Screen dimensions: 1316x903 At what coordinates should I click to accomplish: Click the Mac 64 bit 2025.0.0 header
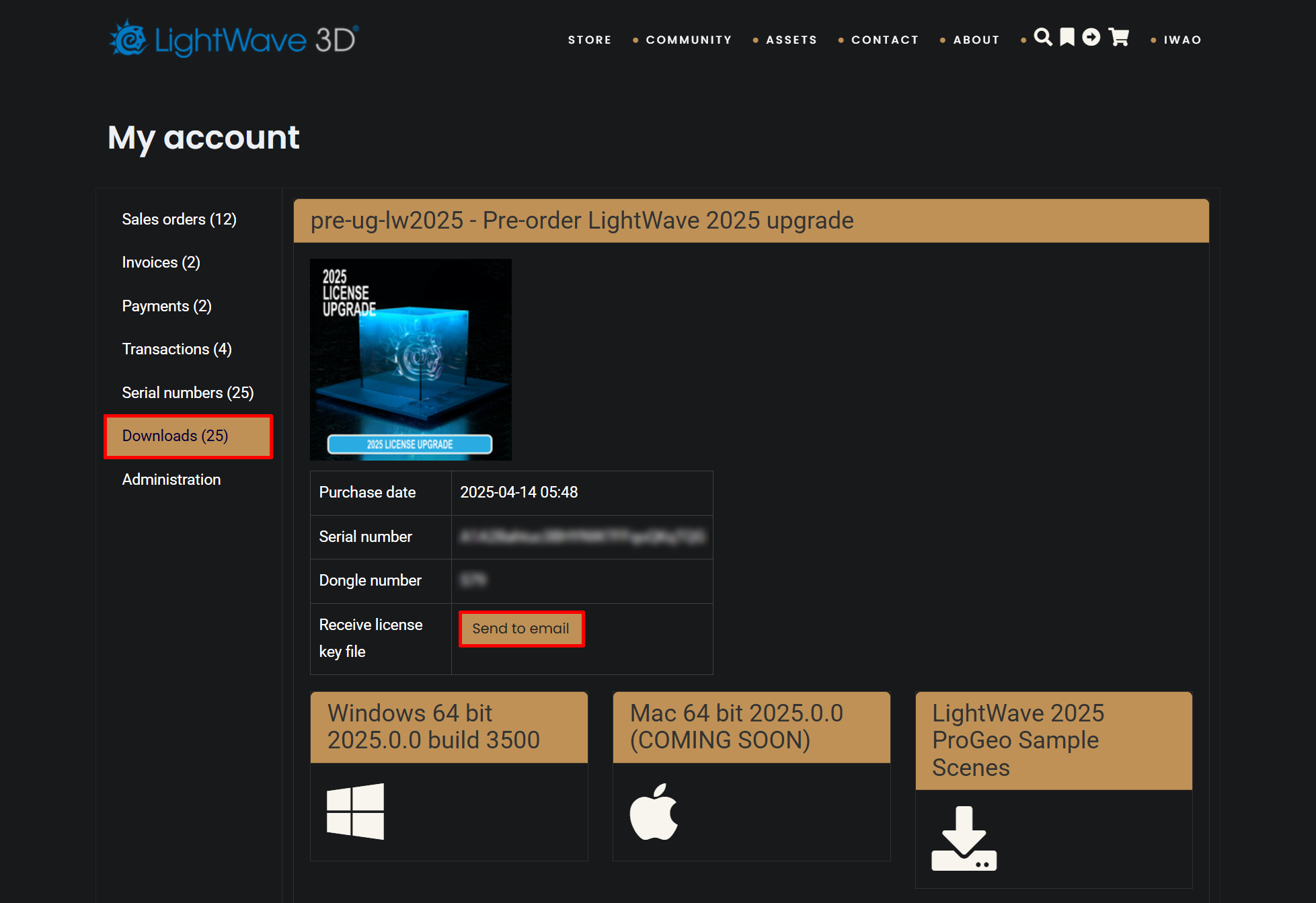coord(751,727)
